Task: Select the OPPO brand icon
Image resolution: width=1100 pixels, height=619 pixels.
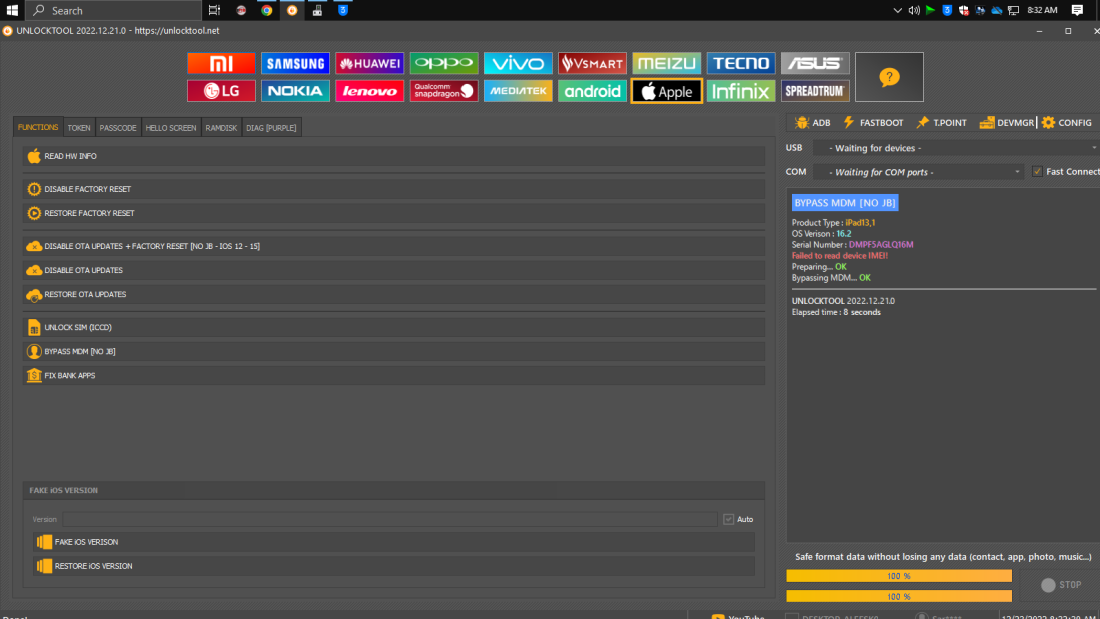Action: tap(444, 63)
